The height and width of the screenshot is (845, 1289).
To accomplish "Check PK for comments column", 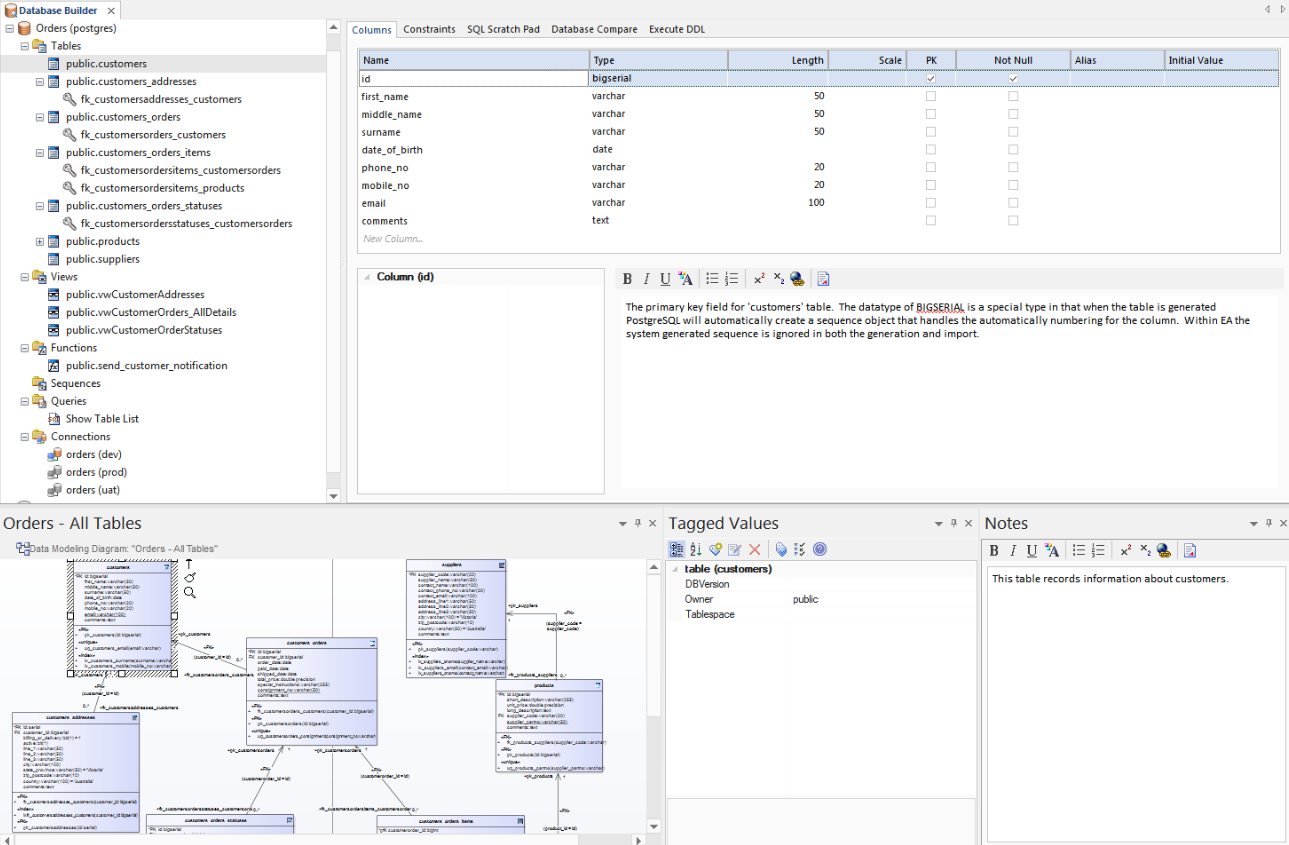I will click(931, 221).
